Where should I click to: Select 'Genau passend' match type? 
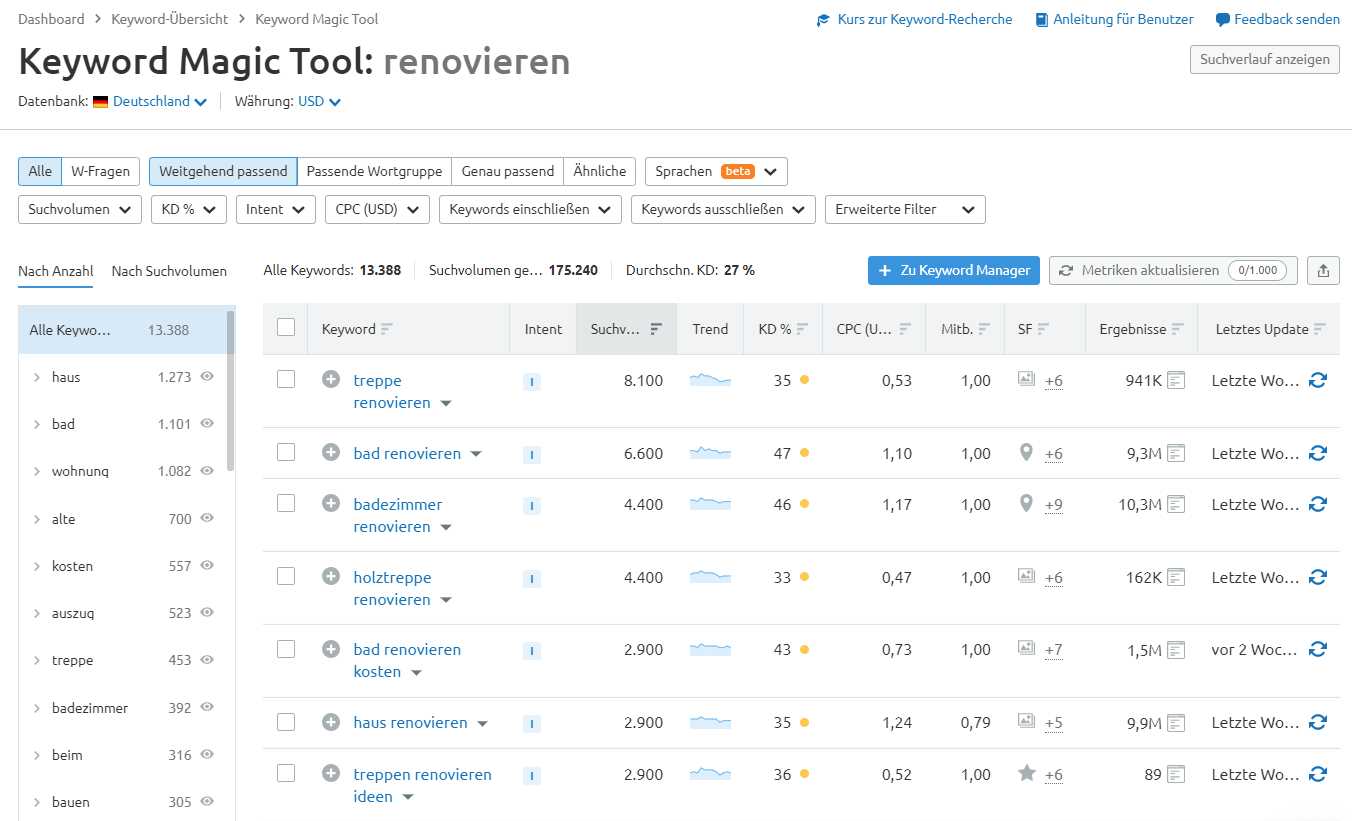[507, 171]
